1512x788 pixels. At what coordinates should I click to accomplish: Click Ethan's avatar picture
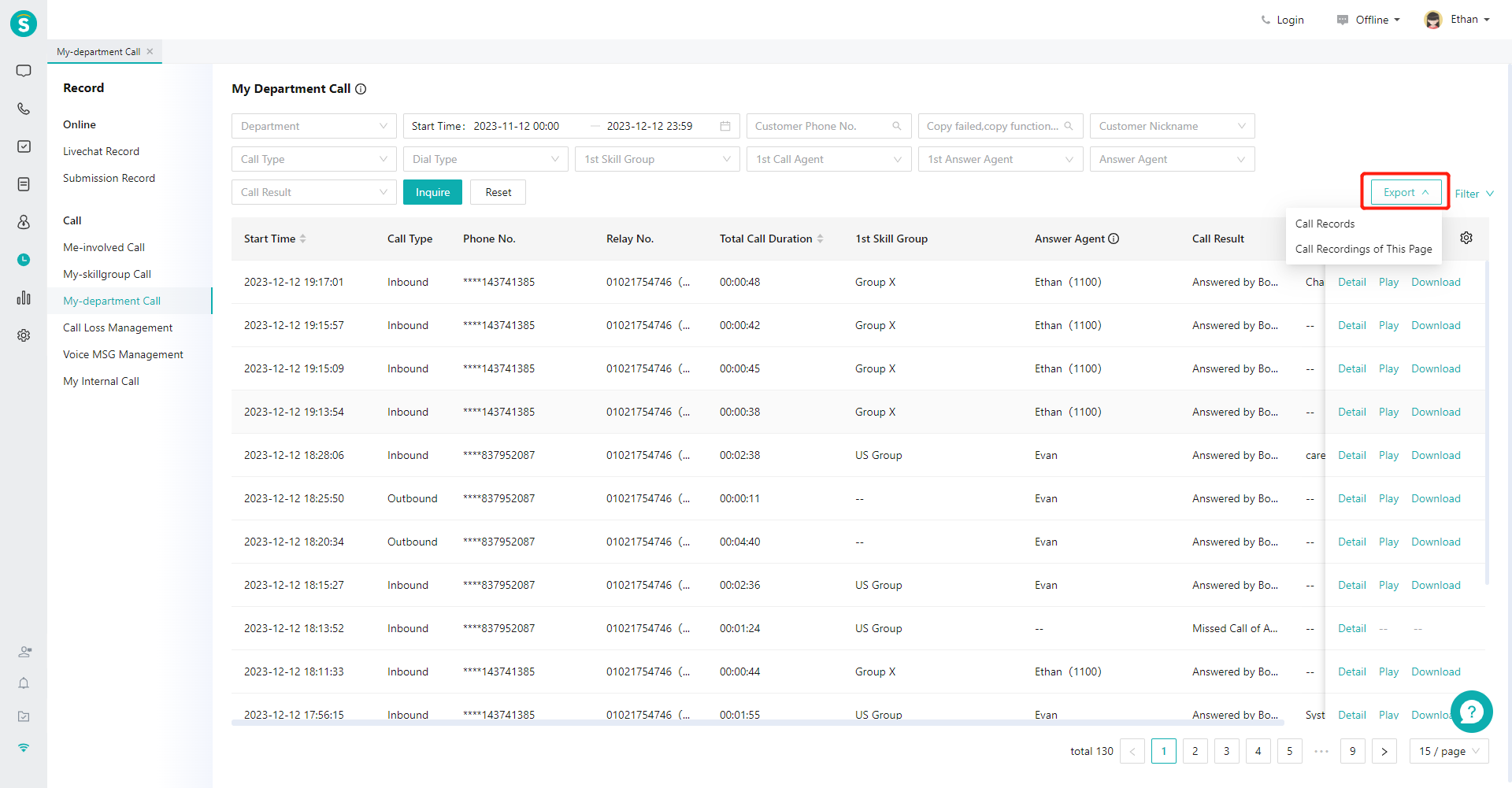(1433, 20)
